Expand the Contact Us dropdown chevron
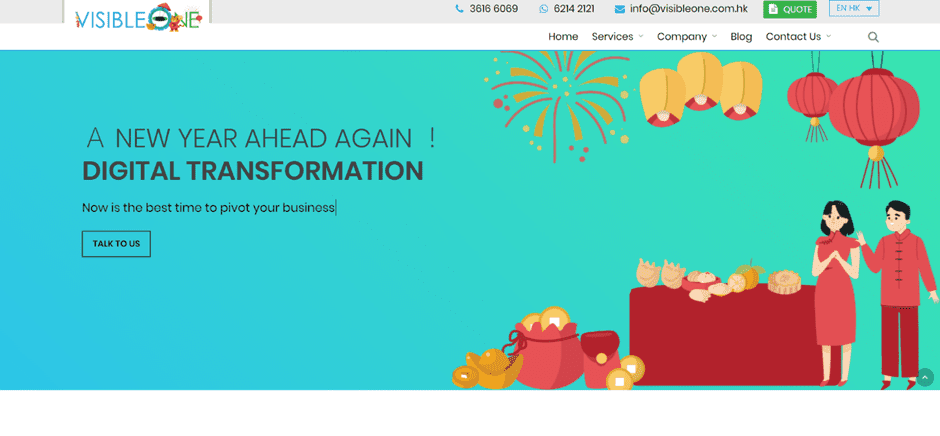 (x=828, y=37)
